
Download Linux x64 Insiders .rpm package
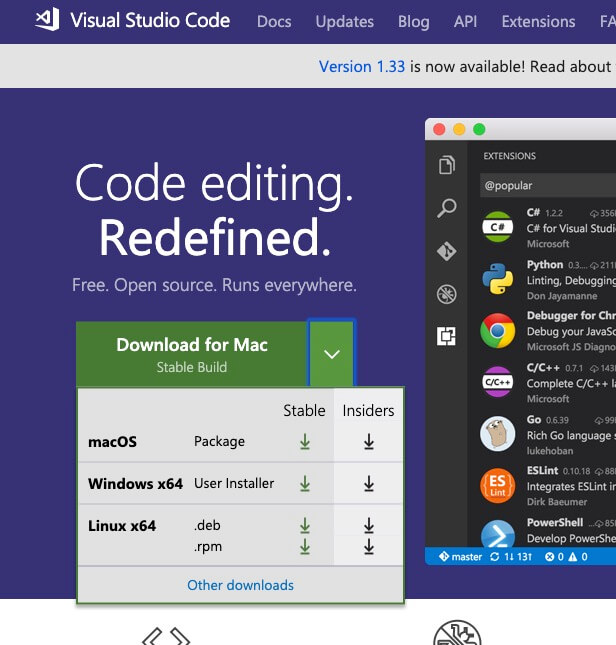pos(369,546)
